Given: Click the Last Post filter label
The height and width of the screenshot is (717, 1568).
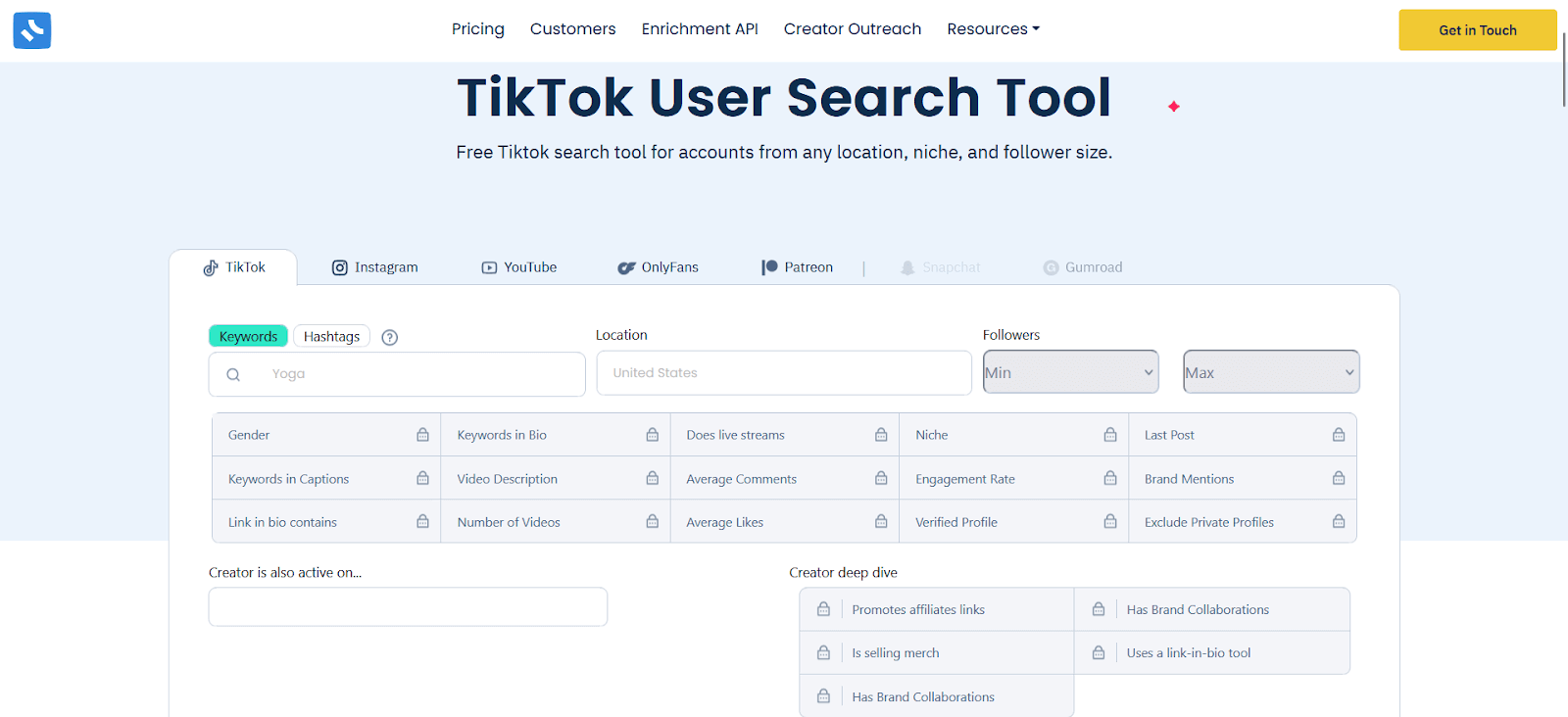Looking at the screenshot, I should 1169,435.
